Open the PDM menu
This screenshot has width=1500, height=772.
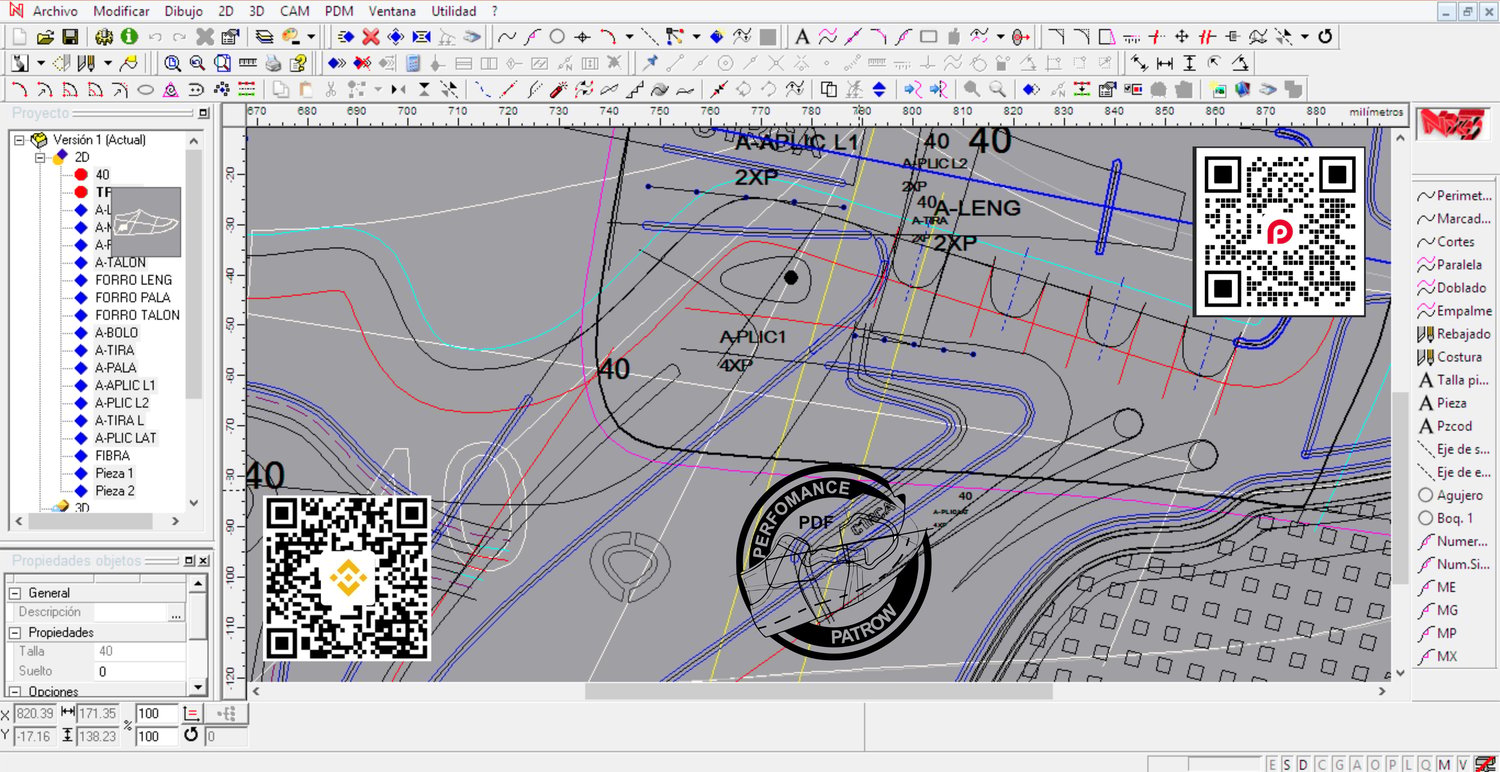point(339,11)
